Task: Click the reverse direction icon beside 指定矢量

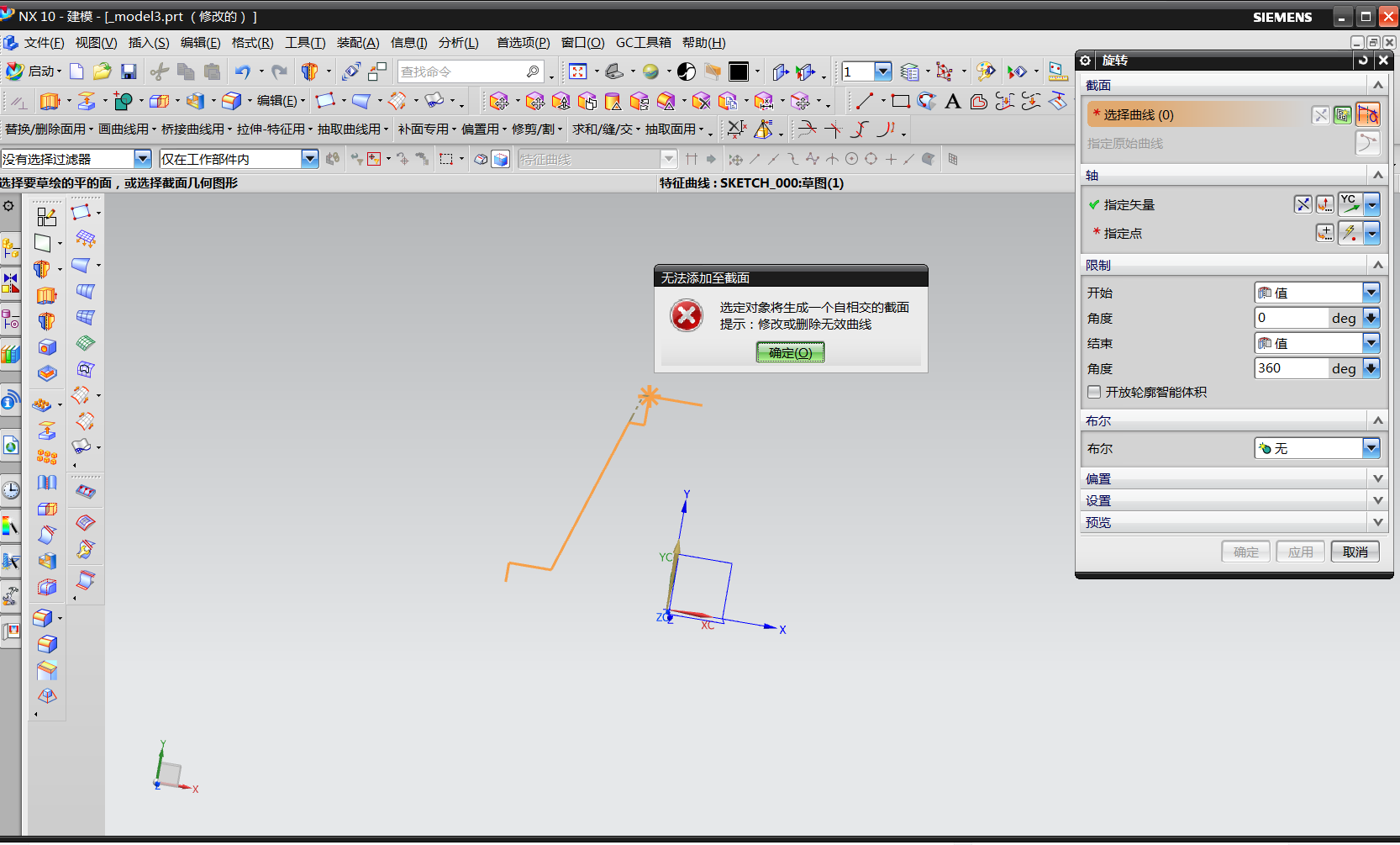Action: tap(1303, 204)
